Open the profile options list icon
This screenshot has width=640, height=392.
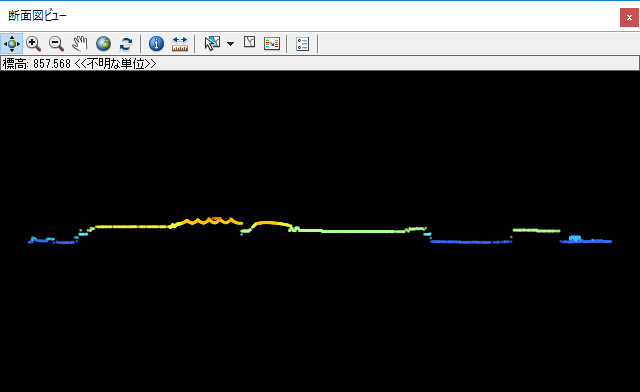point(302,44)
